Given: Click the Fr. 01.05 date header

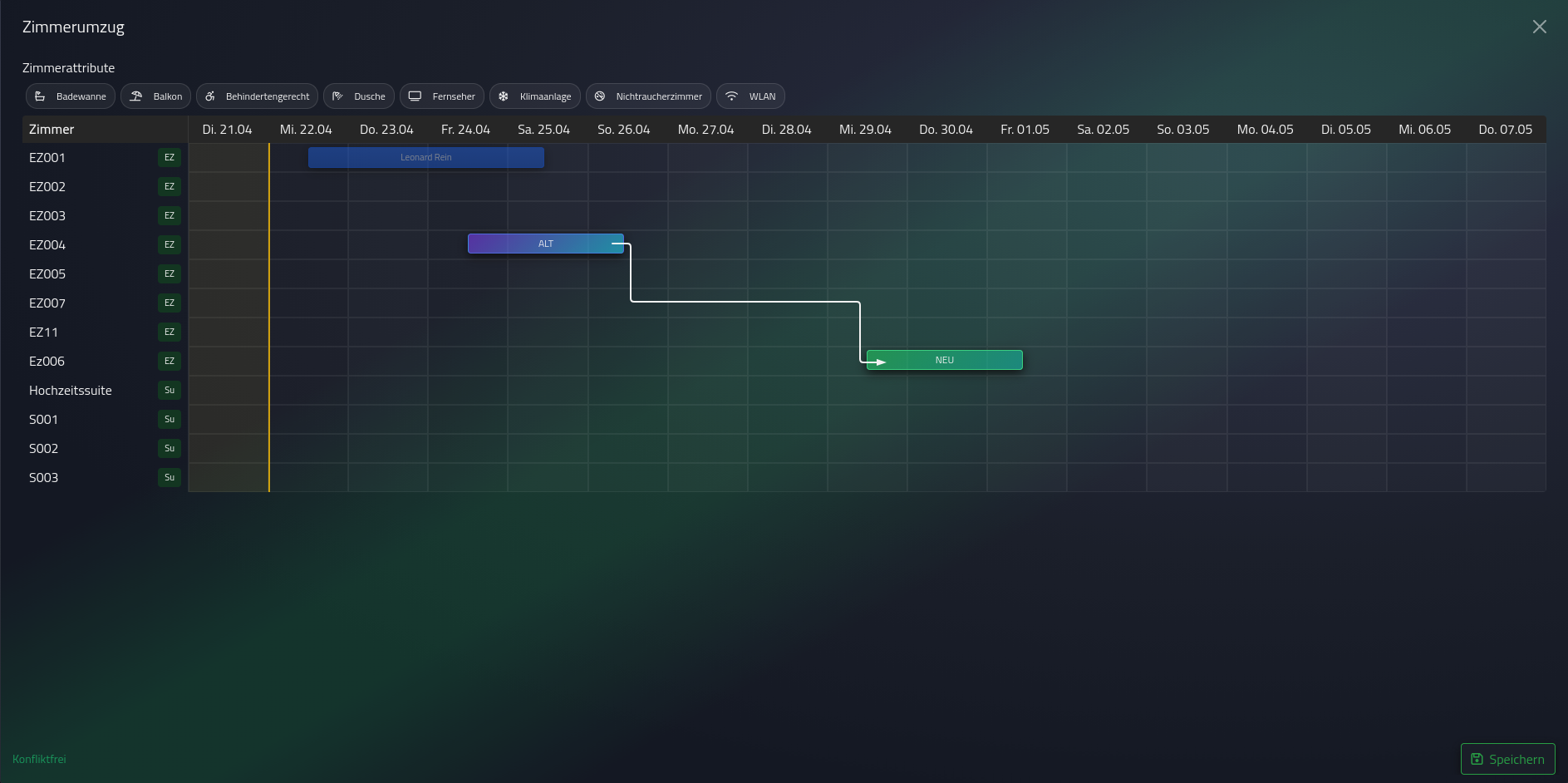Looking at the screenshot, I should pyautogui.click(x=1025, y=130).
